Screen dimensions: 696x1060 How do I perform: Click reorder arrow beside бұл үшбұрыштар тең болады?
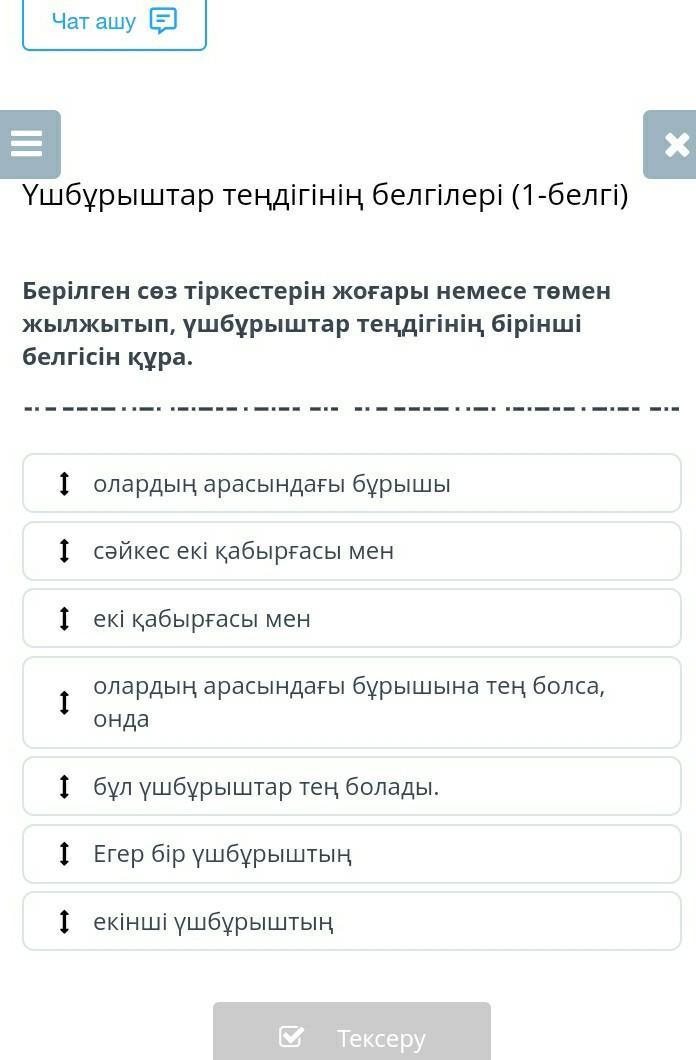click(64, 786)
